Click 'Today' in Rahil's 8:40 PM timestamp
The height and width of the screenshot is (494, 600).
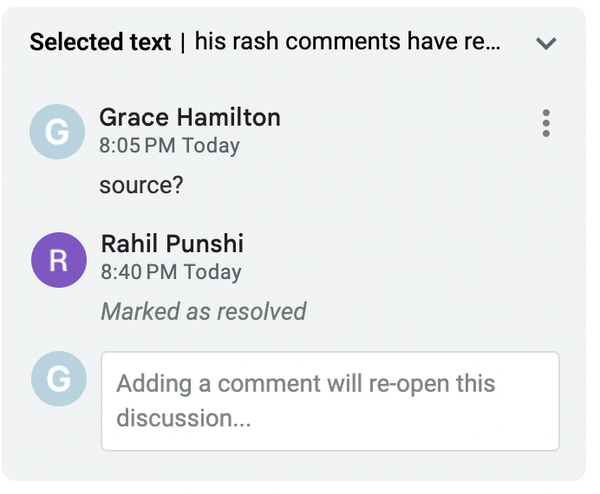(x=213, y=272)
